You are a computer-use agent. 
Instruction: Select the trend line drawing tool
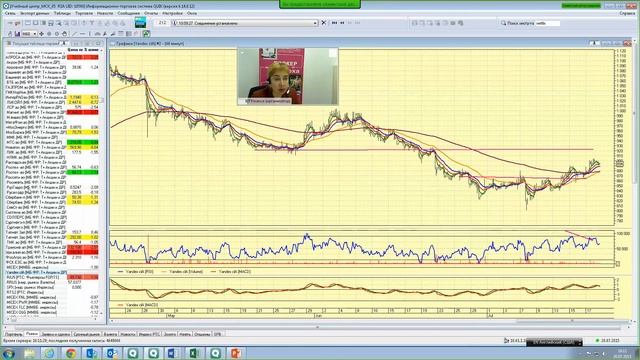(x=74, y=34)
